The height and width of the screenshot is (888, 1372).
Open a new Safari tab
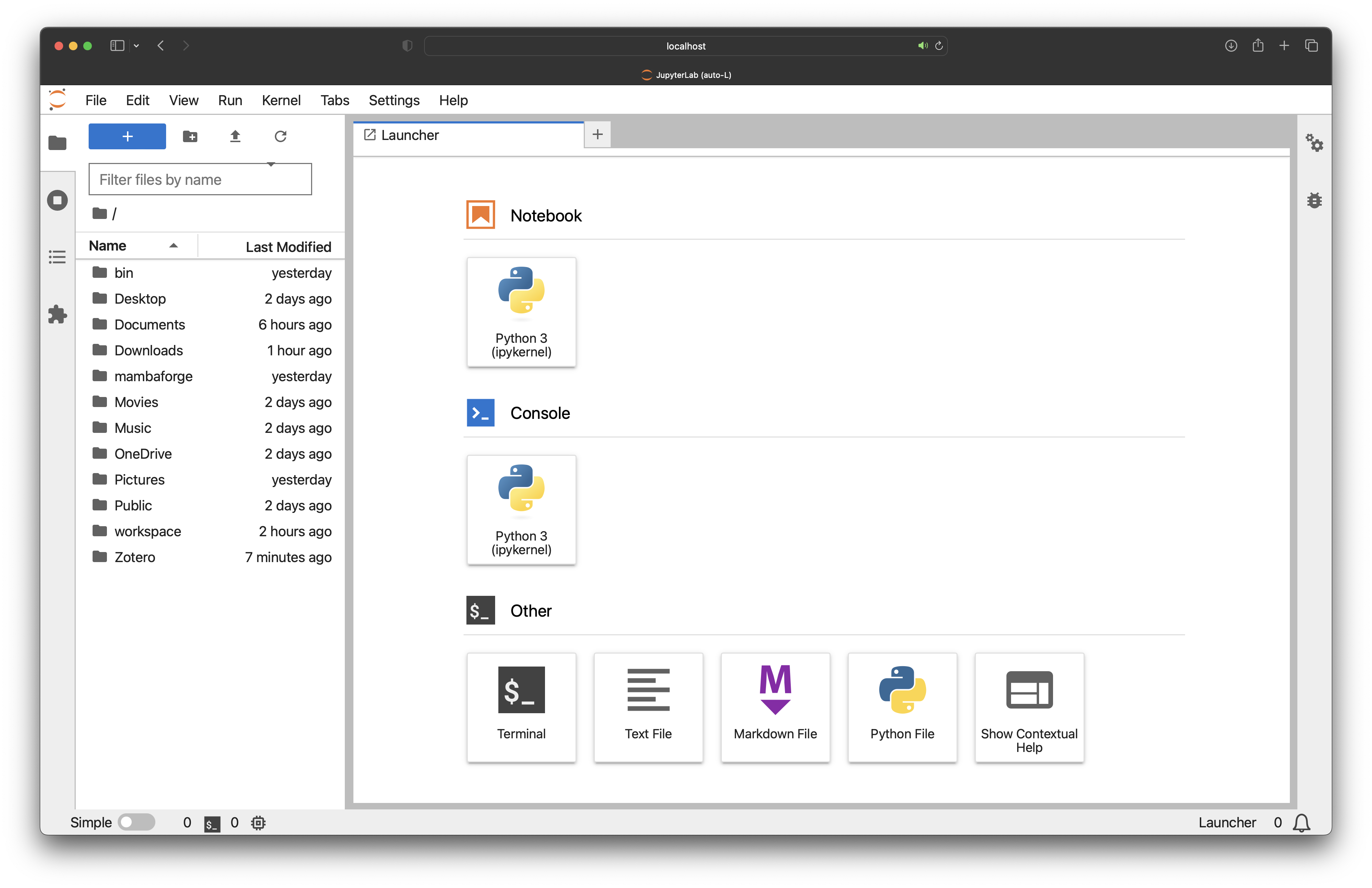pyautogui.click(x=1284, y=46)
